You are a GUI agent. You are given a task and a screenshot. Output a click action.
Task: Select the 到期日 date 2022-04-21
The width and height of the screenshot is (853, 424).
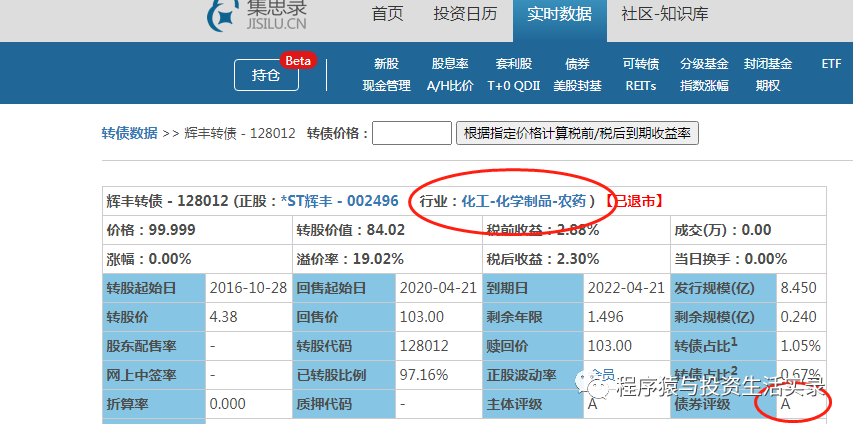click(626, 288)
